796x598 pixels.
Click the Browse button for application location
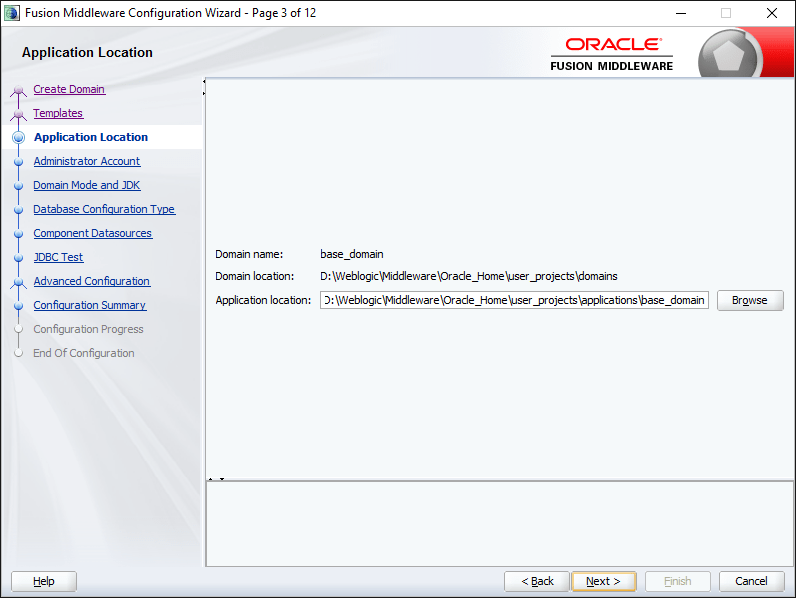[750, 300]
